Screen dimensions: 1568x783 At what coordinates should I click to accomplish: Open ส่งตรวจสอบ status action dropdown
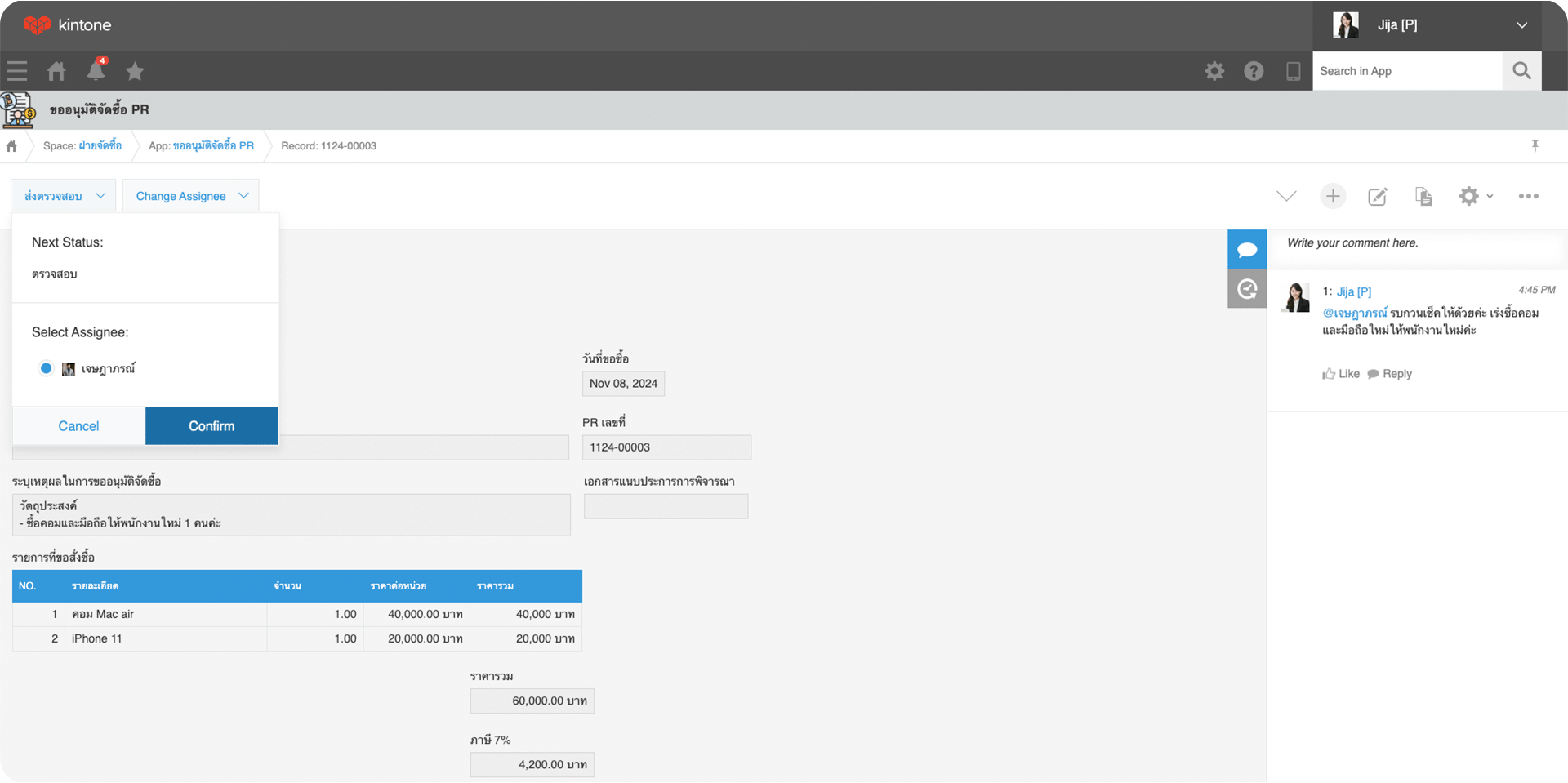[x=64, y=196]
